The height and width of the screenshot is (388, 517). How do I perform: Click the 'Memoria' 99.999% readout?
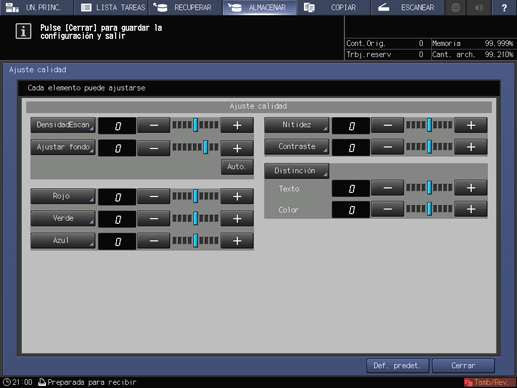pos(473,43)
